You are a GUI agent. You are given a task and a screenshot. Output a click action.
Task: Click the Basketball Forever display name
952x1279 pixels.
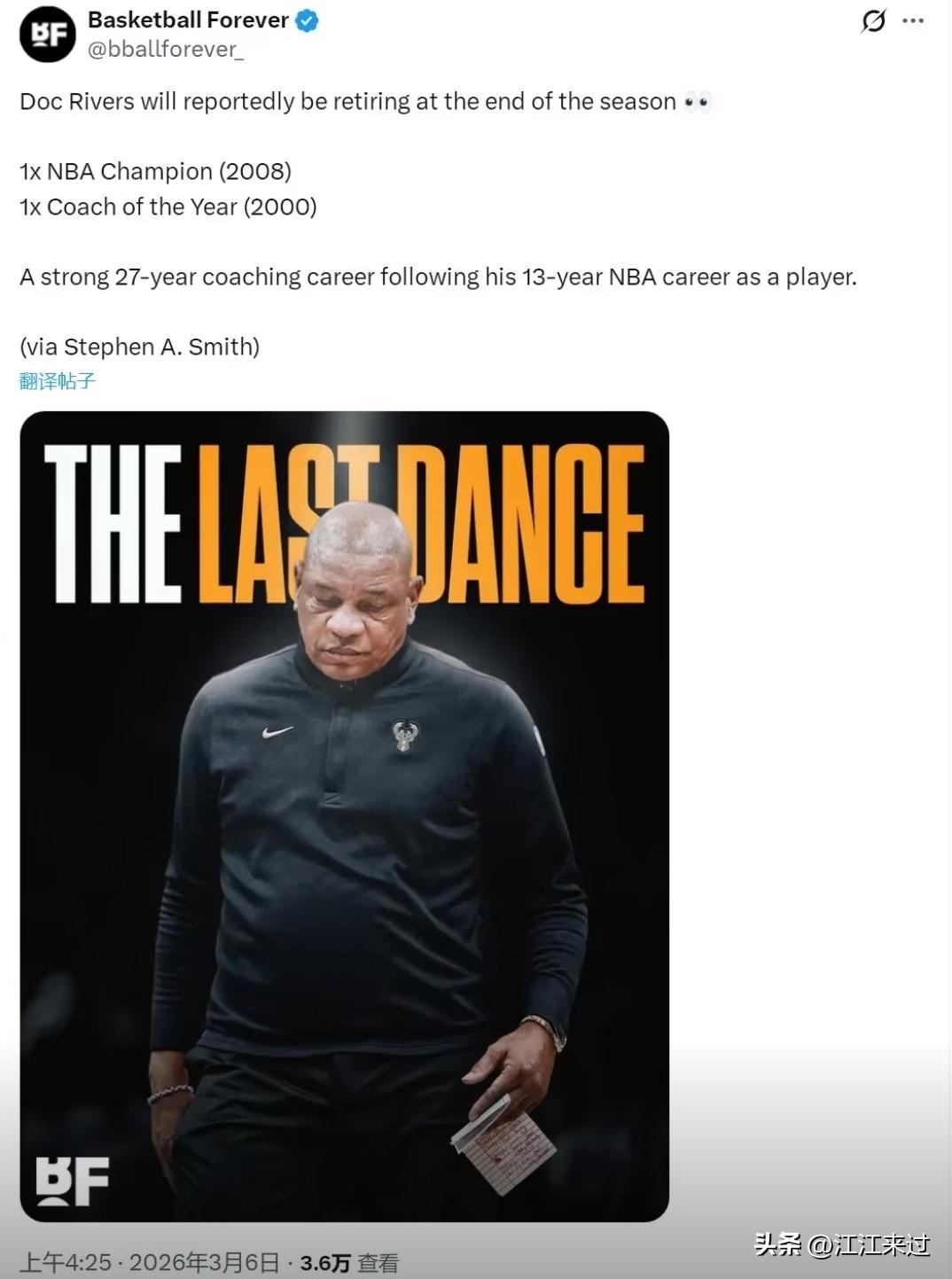click(x=188, y=20)
